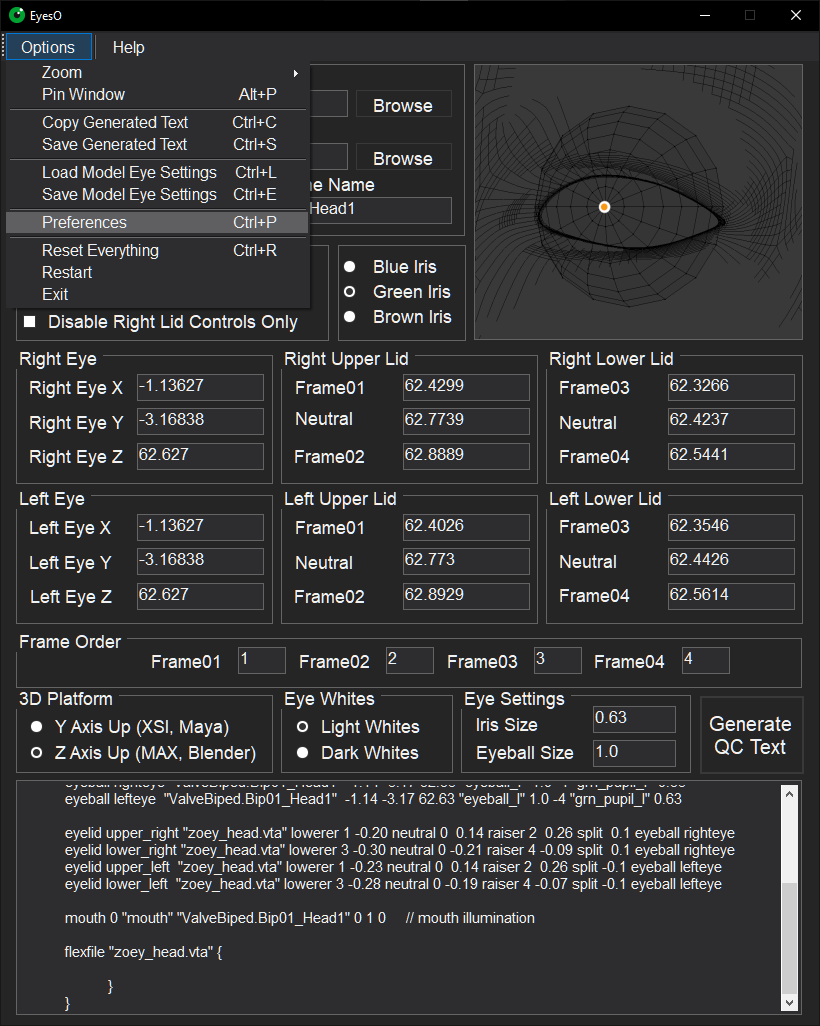
Task: Click the lower Browse button
Action: pyautogui.click(x=403, y=158)
